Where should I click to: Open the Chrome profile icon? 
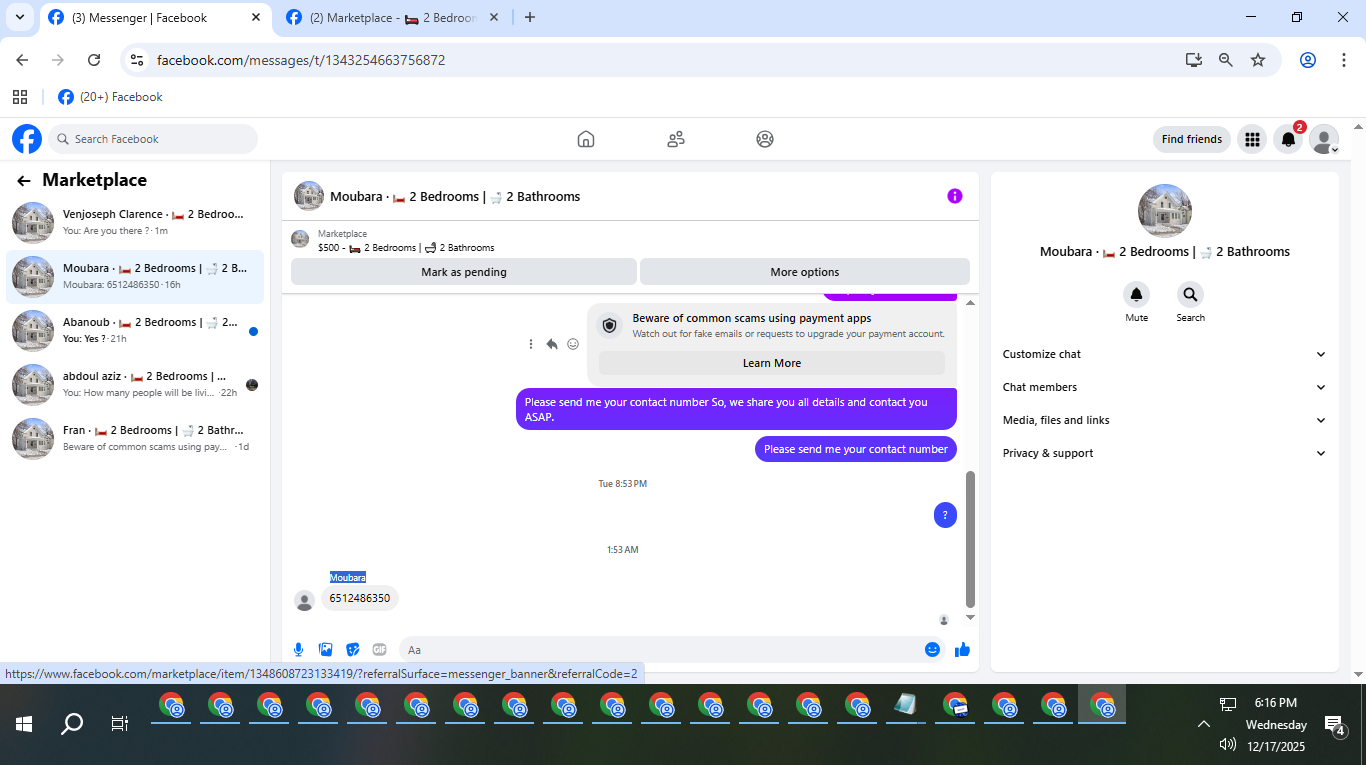1308,60
